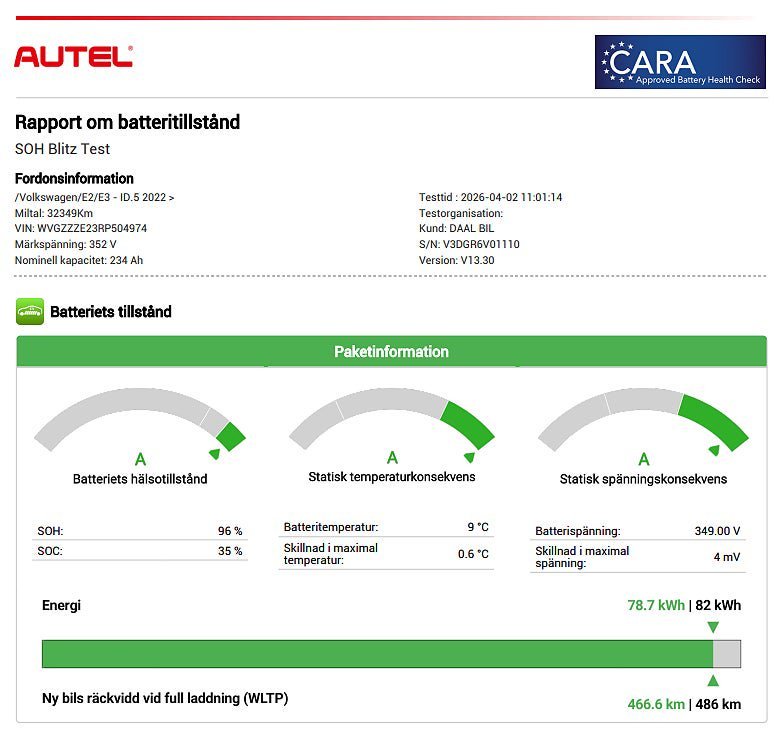
Task: Click the Skillnad i maximal spänning 4 mV row
Action: point(637,557)
